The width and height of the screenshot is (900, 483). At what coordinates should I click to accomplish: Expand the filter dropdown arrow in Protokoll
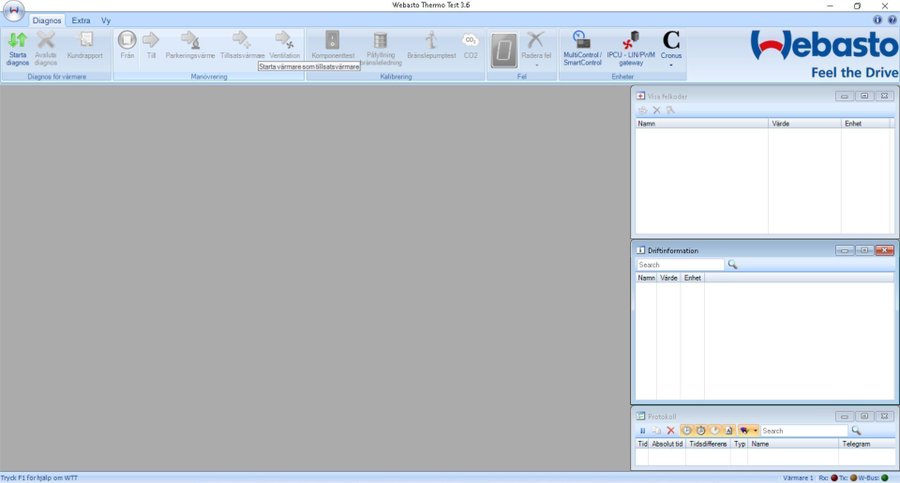click(x=755, y=430)
